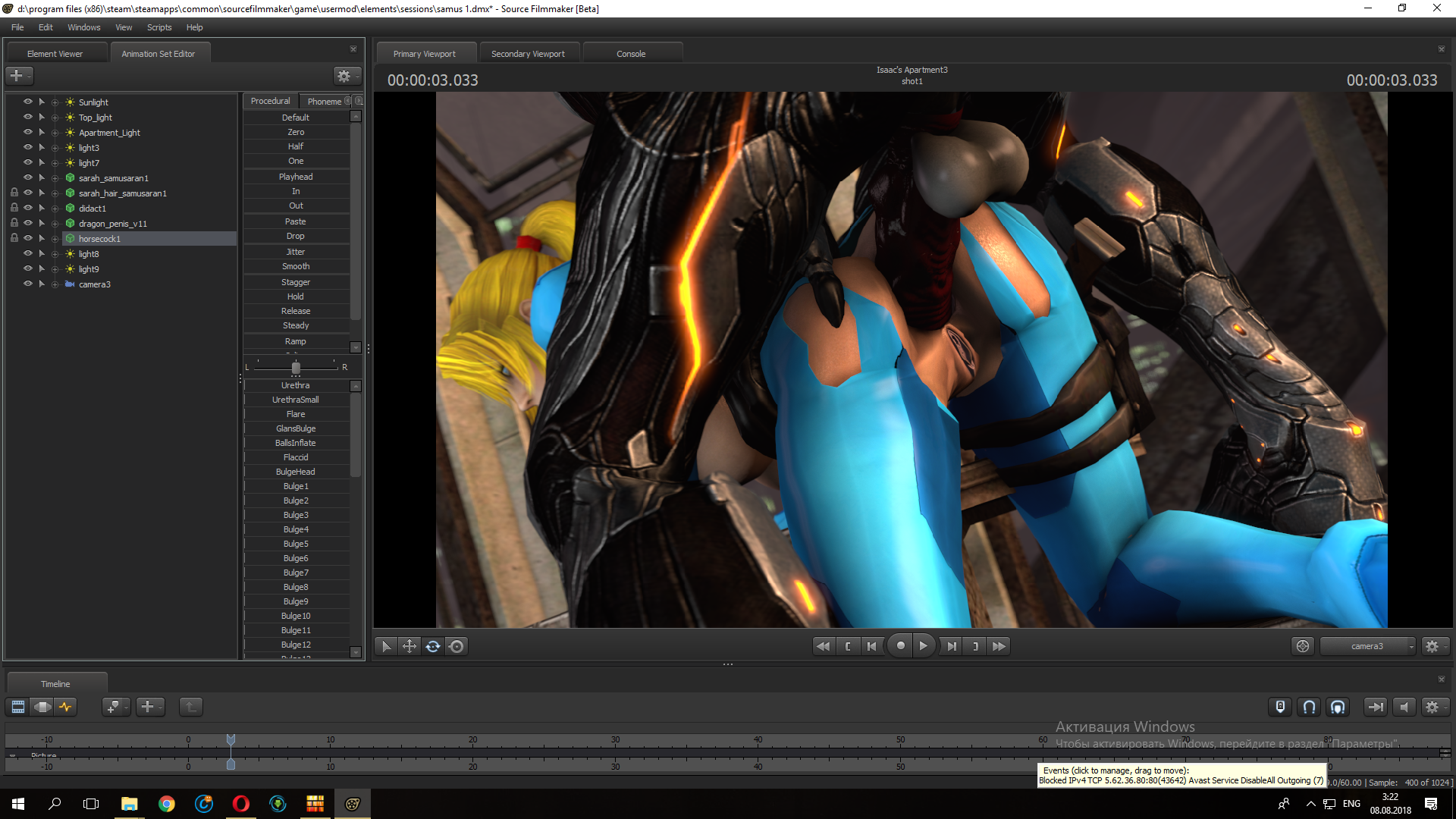Toggle visibility of light7
The image size is (1456, 819).
[x=28, y=162]
